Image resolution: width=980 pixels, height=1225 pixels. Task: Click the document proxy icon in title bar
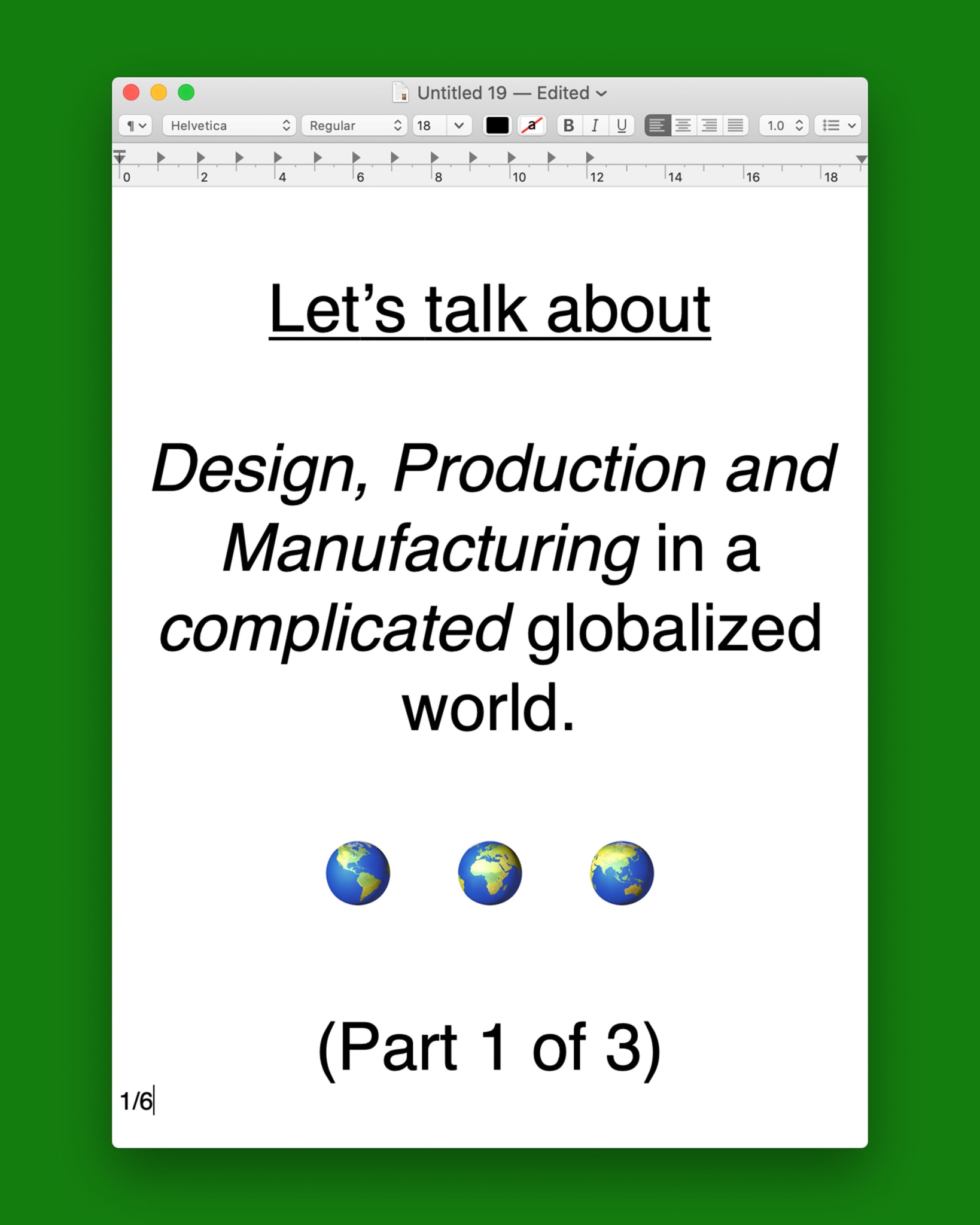click(x=400, y=93)
